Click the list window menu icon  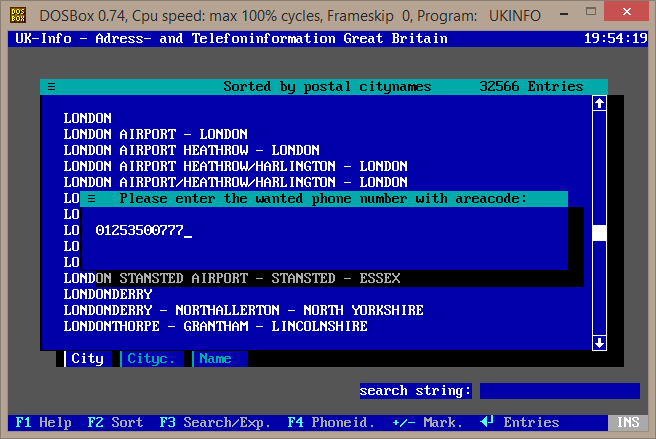[51, 87]
